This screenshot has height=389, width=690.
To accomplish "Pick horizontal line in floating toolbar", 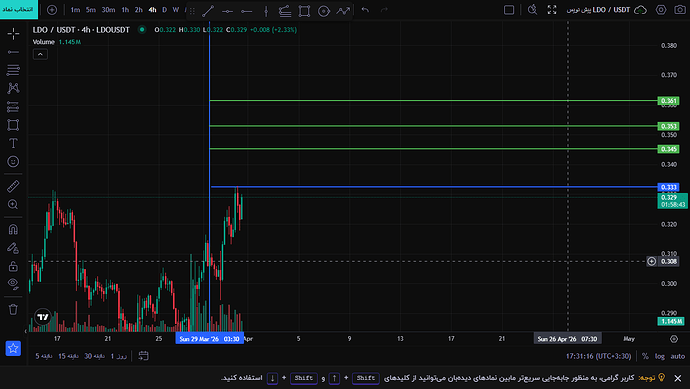I will (228, 11).
